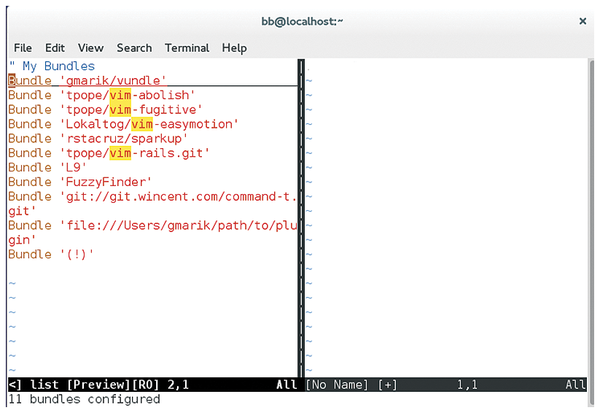600x413 pixels.
Task: Open the Terminal menu
Action: pos(187,48)
